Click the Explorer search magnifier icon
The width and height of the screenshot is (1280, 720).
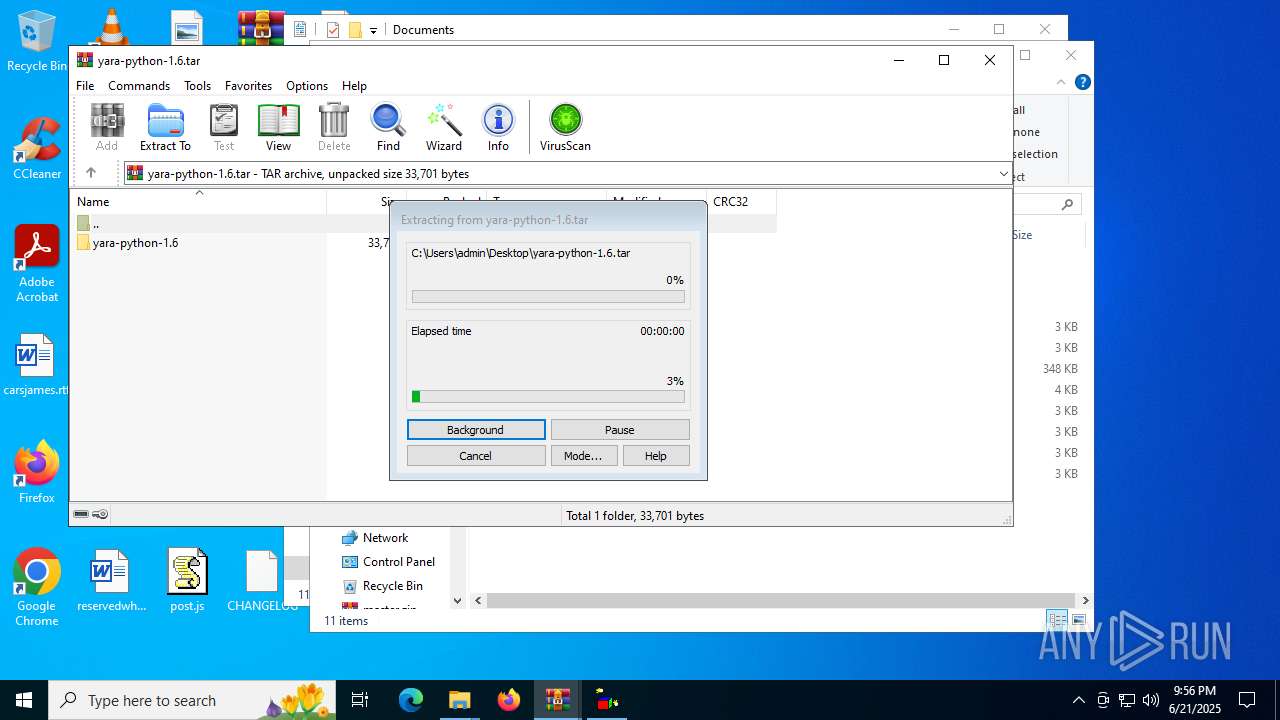[1068, 204]
